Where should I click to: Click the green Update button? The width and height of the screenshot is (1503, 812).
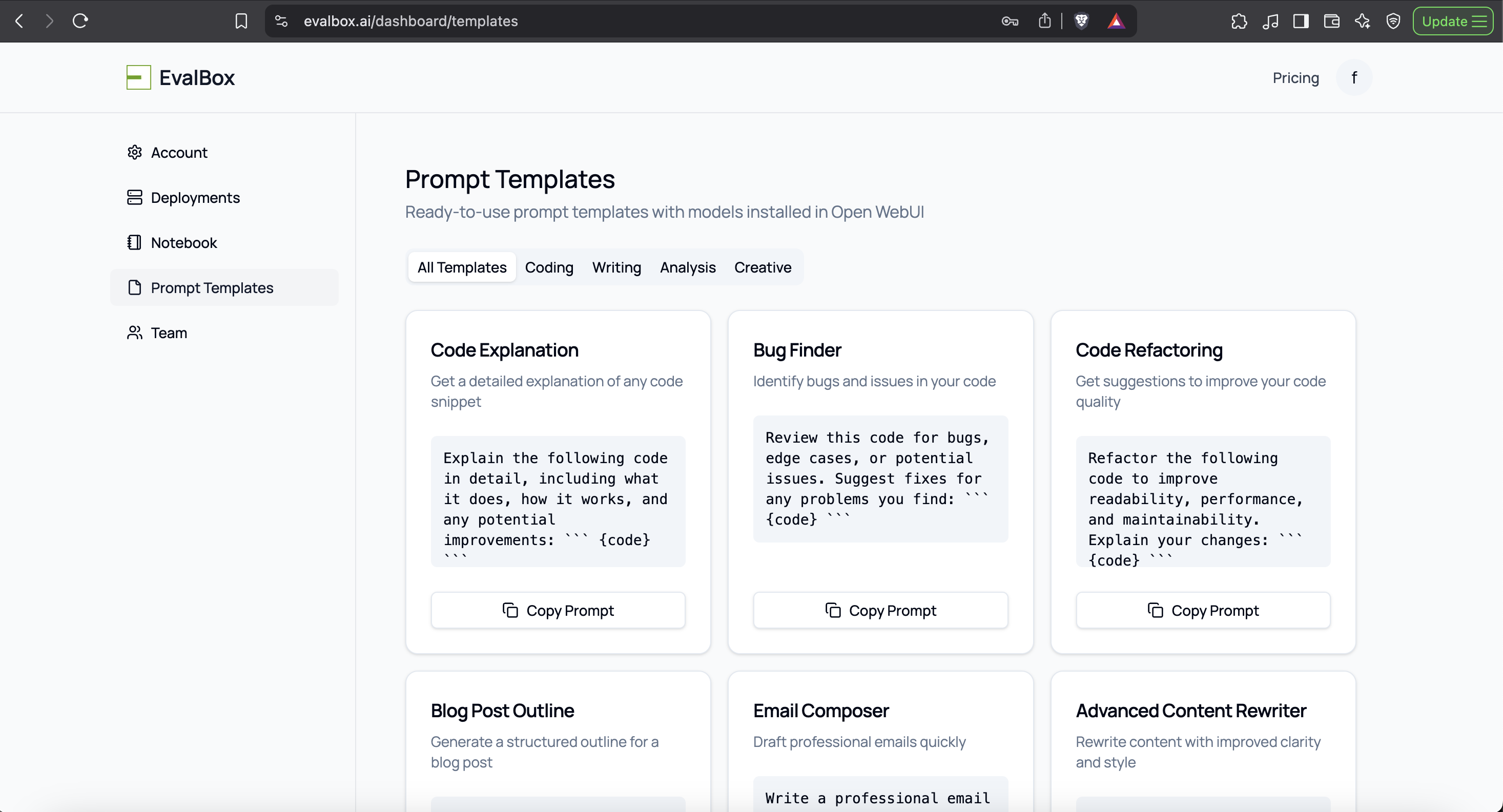click(1453, 21)
